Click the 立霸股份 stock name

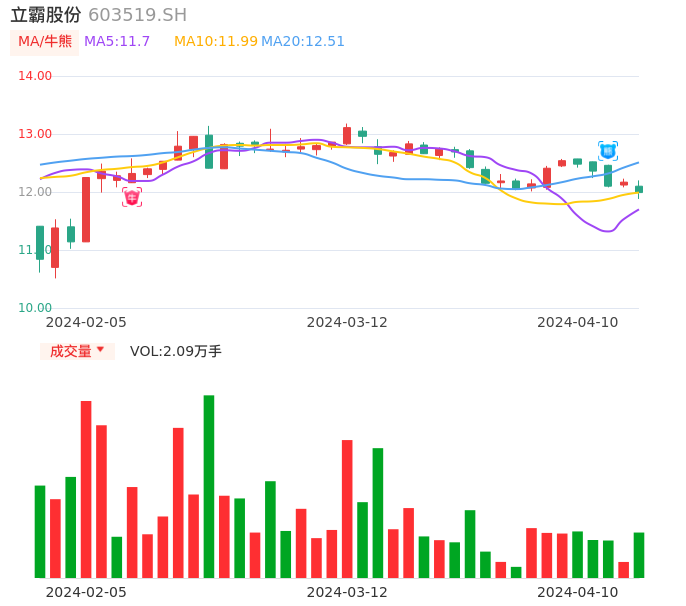(x=46, y=15)
